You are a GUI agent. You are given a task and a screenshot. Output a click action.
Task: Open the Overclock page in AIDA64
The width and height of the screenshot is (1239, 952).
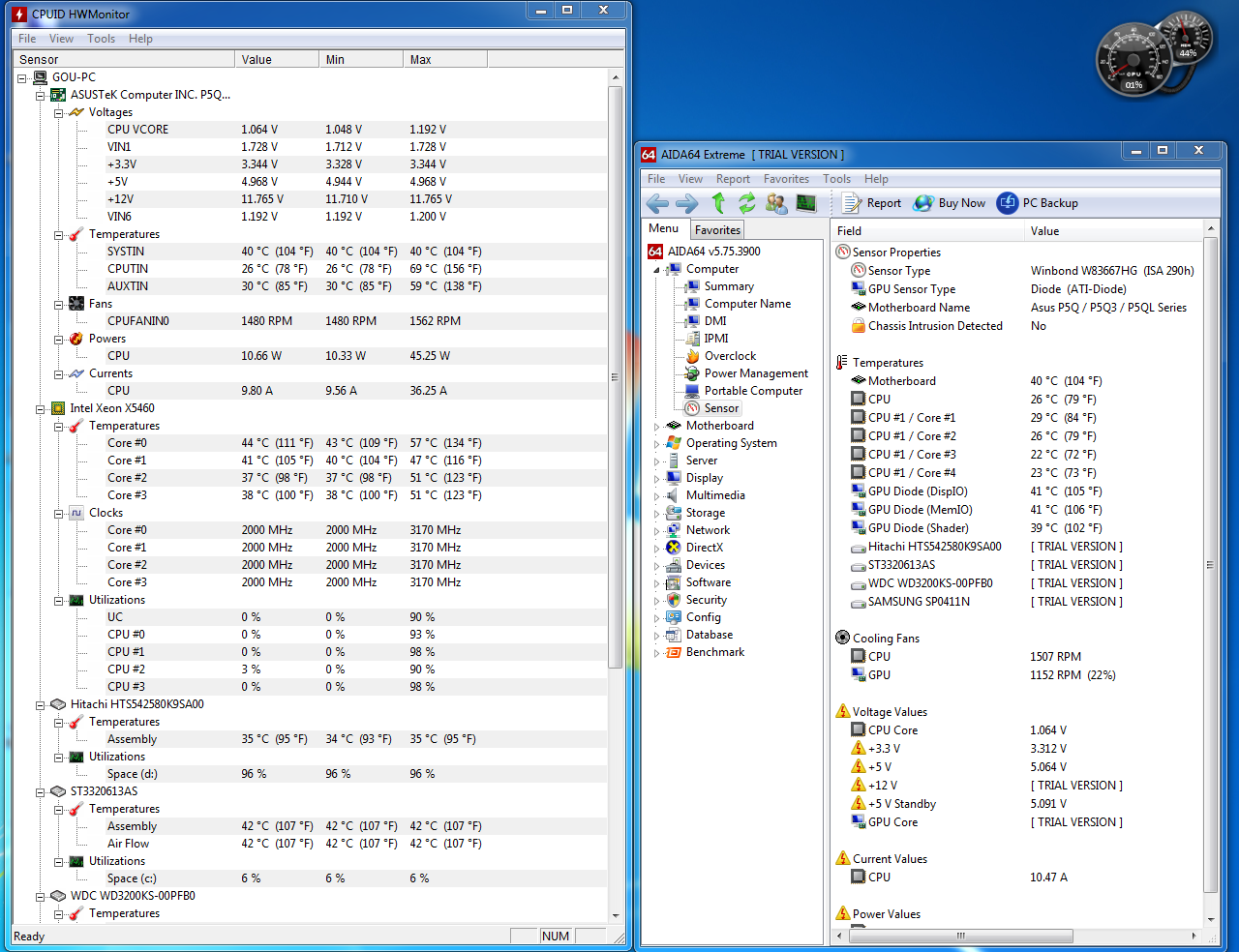(730, 356)
